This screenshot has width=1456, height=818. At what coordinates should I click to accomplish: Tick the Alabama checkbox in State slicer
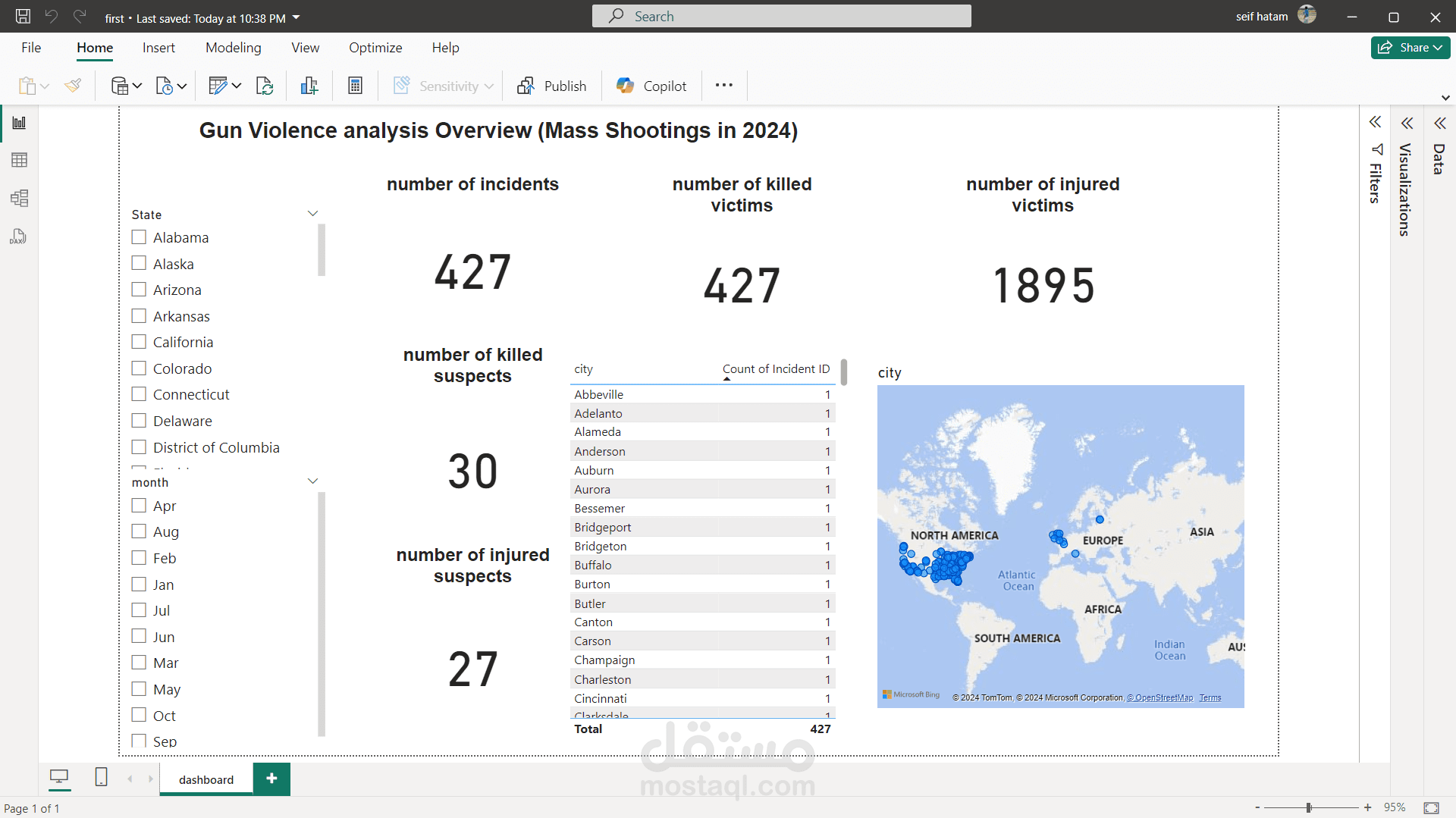[139, 237]
